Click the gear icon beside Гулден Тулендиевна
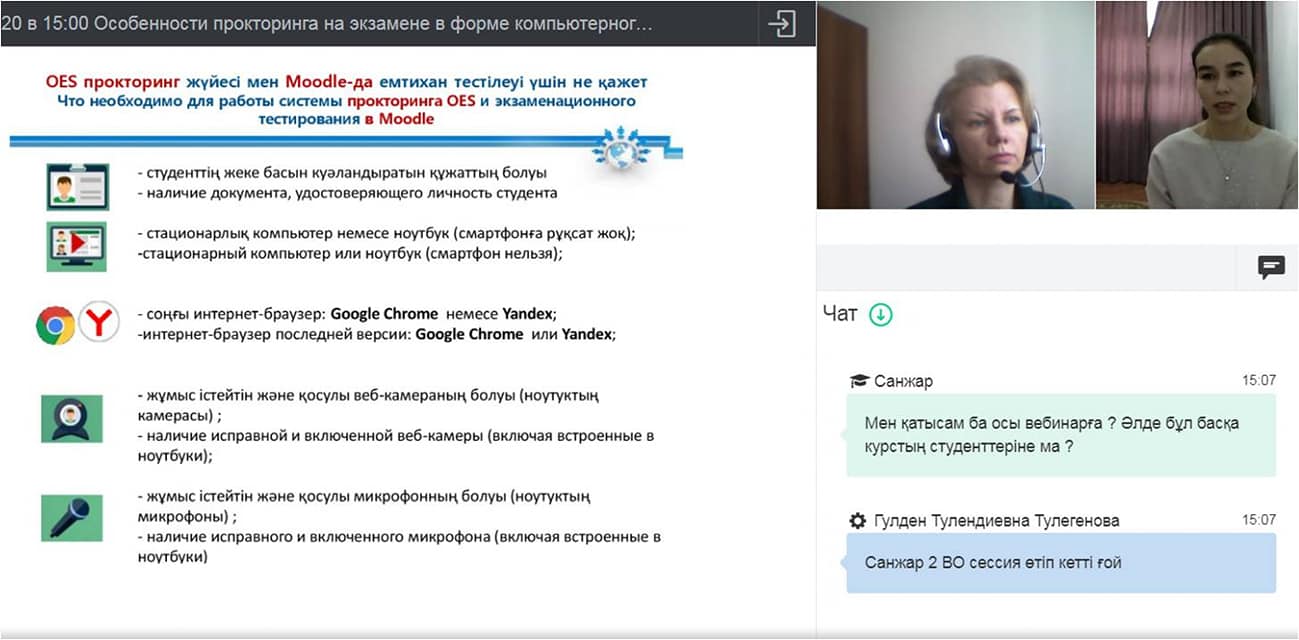The height and width of the screenshot is (640, 1299). tap(858, 521)
